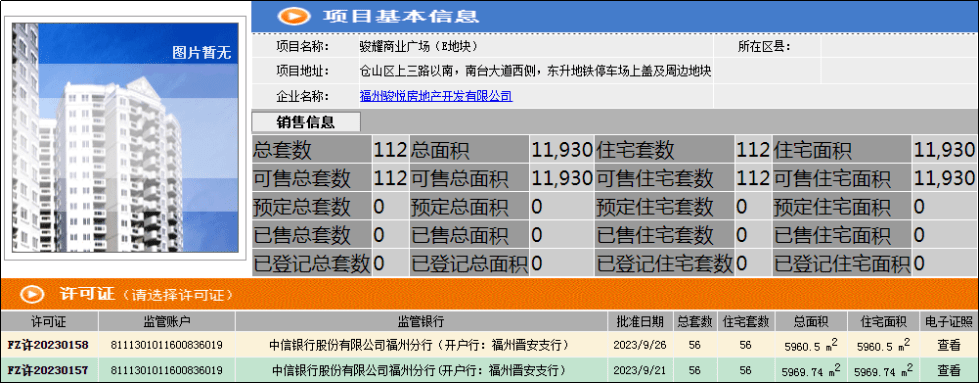Click the 企业名称 label
This screenshot has height=383, width=980.
pyautogui.click(x=302, y=96)
